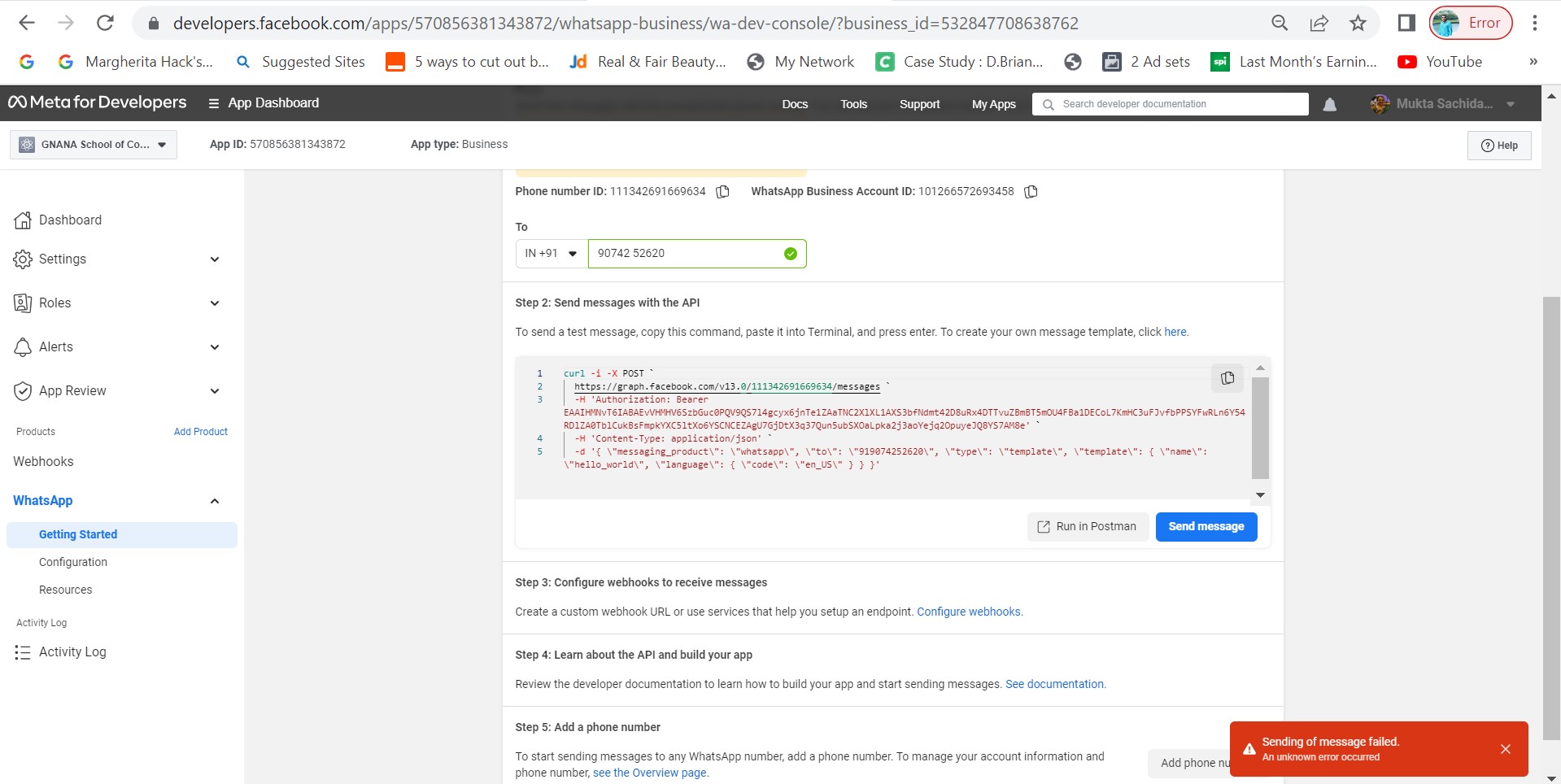Click the App ID 570856381343872 text
Screen dimensions: 1561x784
pyautogui.click(x=277, y=144)
